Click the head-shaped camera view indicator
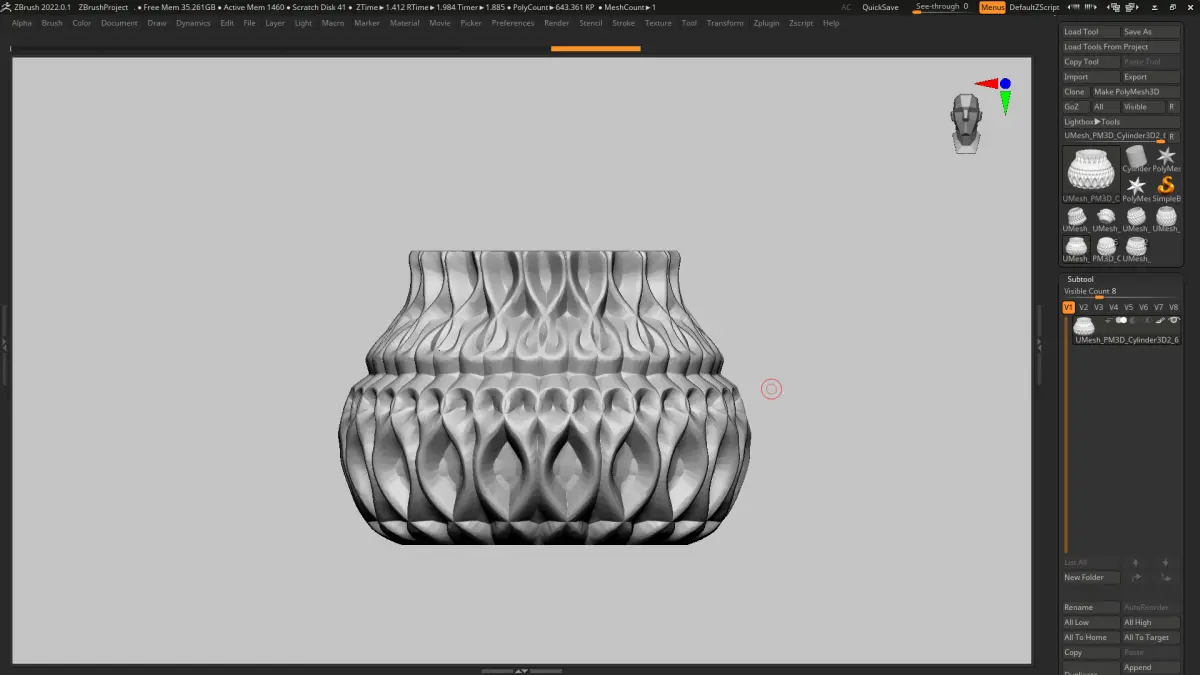Image resolution: width=1200 pixels, height=675 pixels. 966,123
